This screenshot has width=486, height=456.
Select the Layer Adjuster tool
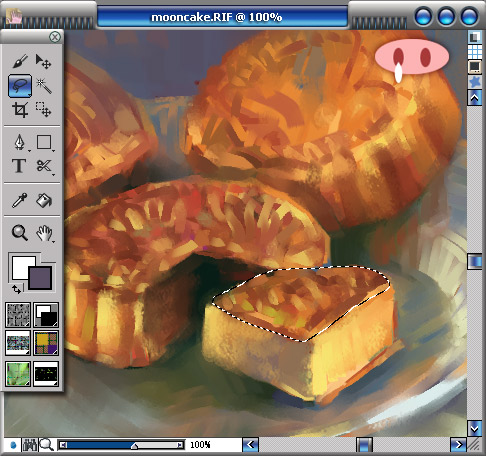pos(43,61)
